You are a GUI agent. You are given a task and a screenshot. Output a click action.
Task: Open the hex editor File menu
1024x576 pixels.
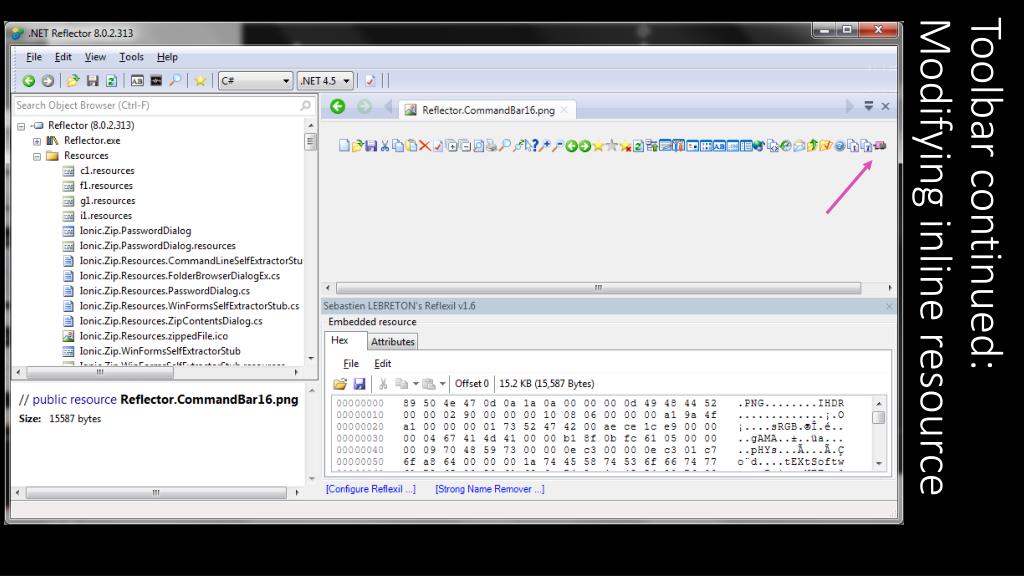tap(351, 364)
